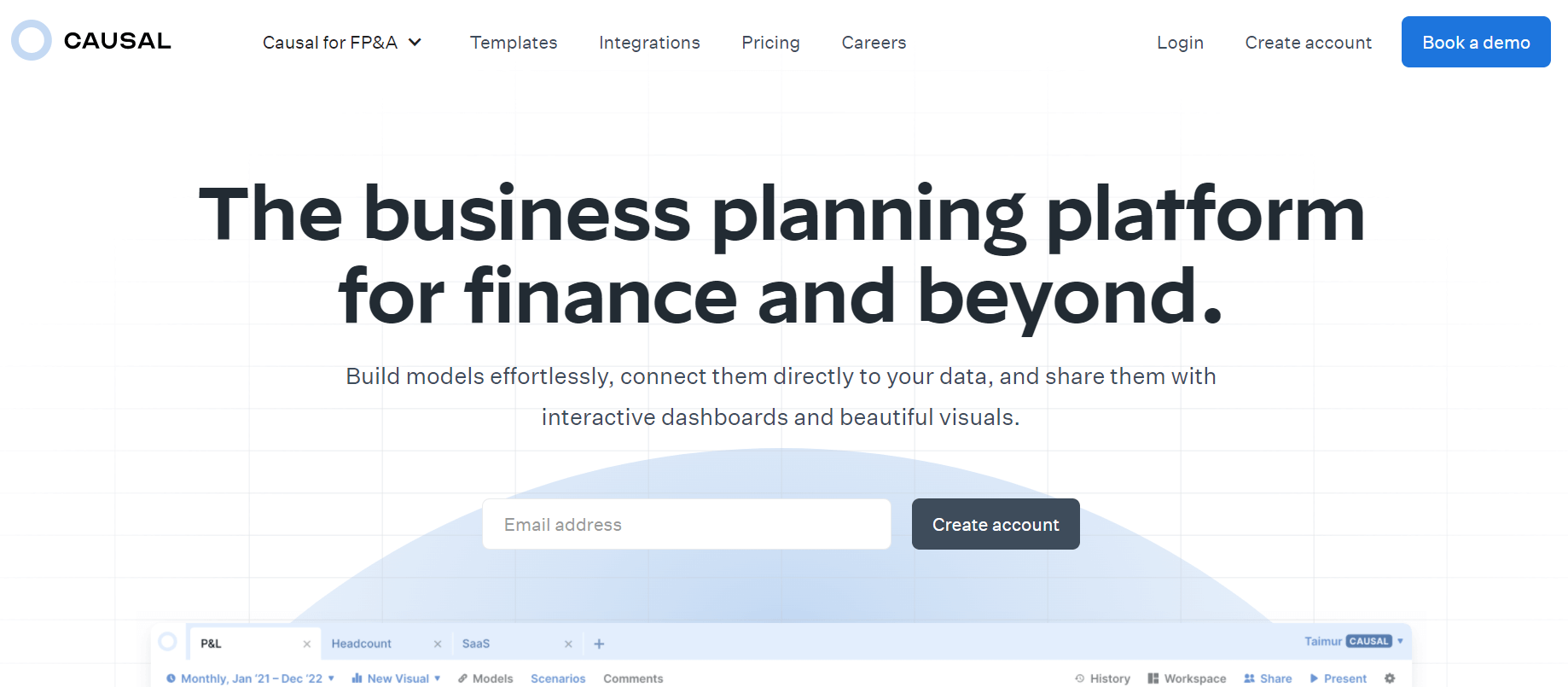Focus the Email address field
Image resolution: width=1568 pixels, height=687 pixels.
[x=687, y=524]
